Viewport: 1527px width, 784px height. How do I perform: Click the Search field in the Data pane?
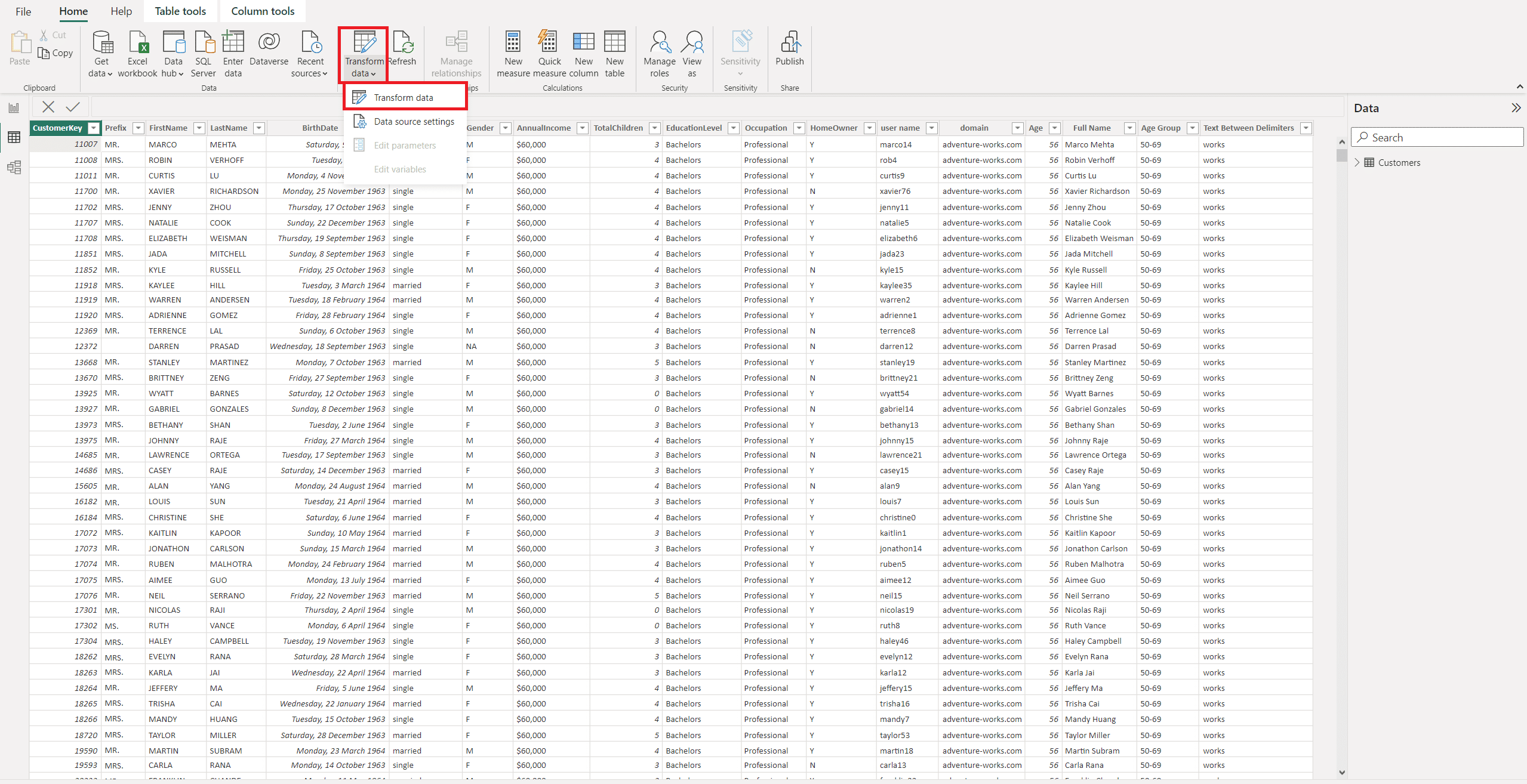coord(1437,137)
